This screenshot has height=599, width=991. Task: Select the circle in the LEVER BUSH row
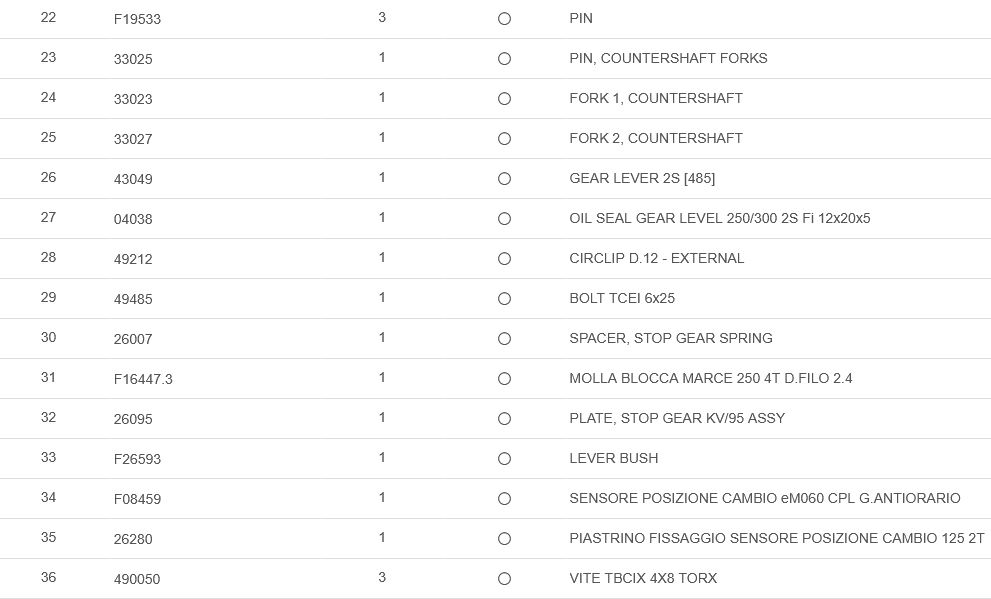tap(504, 459)
